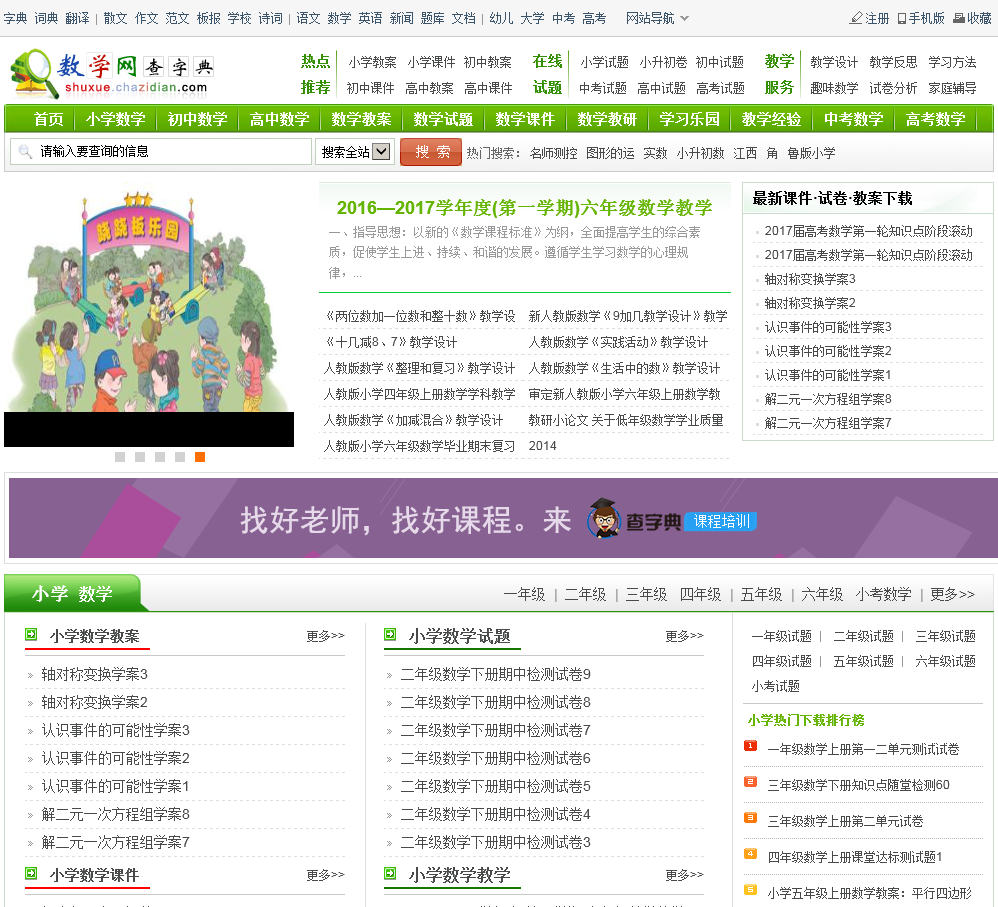Click the rank 2 badge in download ranking

(750, 782)
